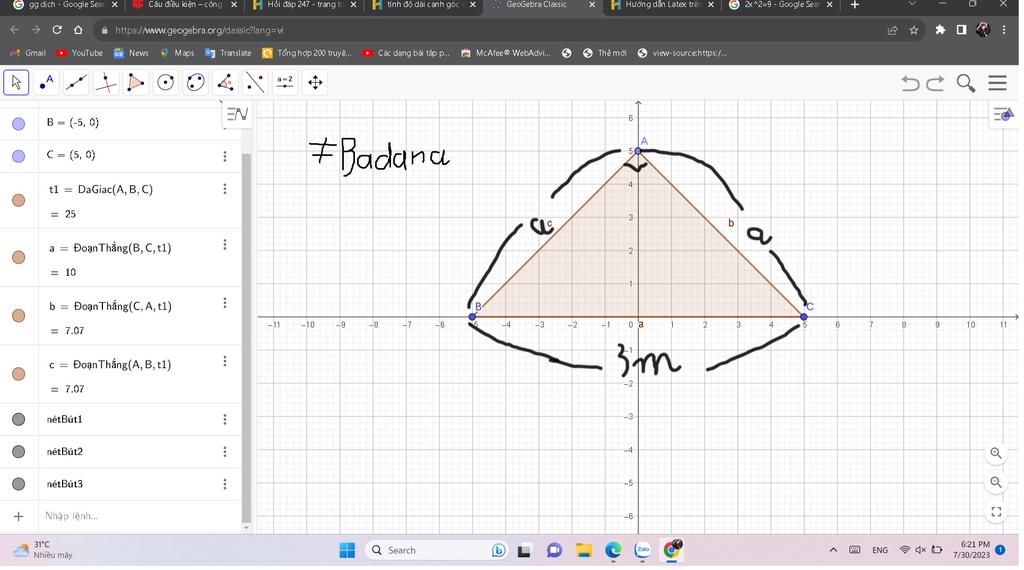Click the Nhập lệnh input field

(x=120, y=516)
